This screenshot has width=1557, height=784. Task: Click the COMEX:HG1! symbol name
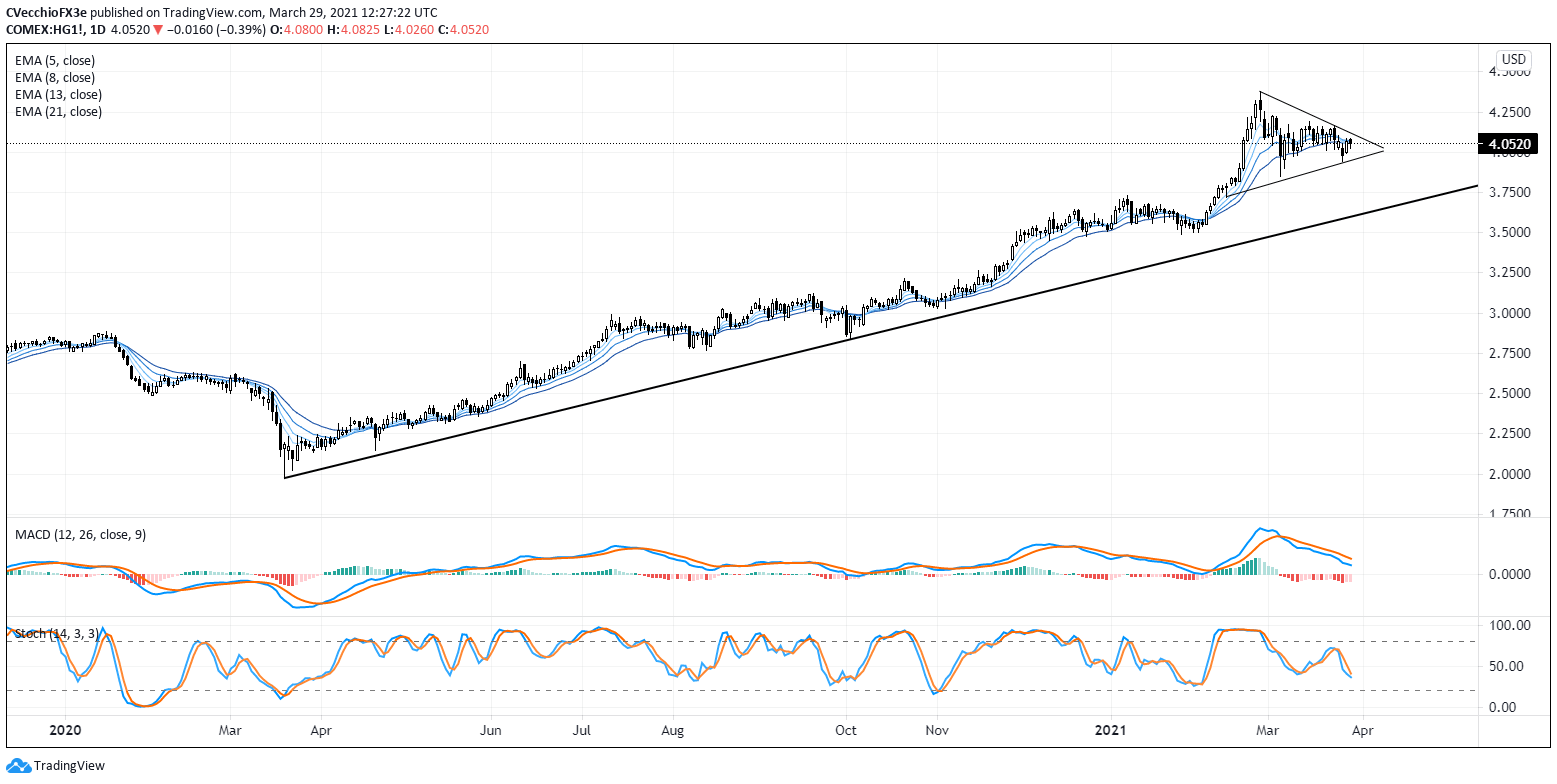pyautogui.click(x=44, y=30)
